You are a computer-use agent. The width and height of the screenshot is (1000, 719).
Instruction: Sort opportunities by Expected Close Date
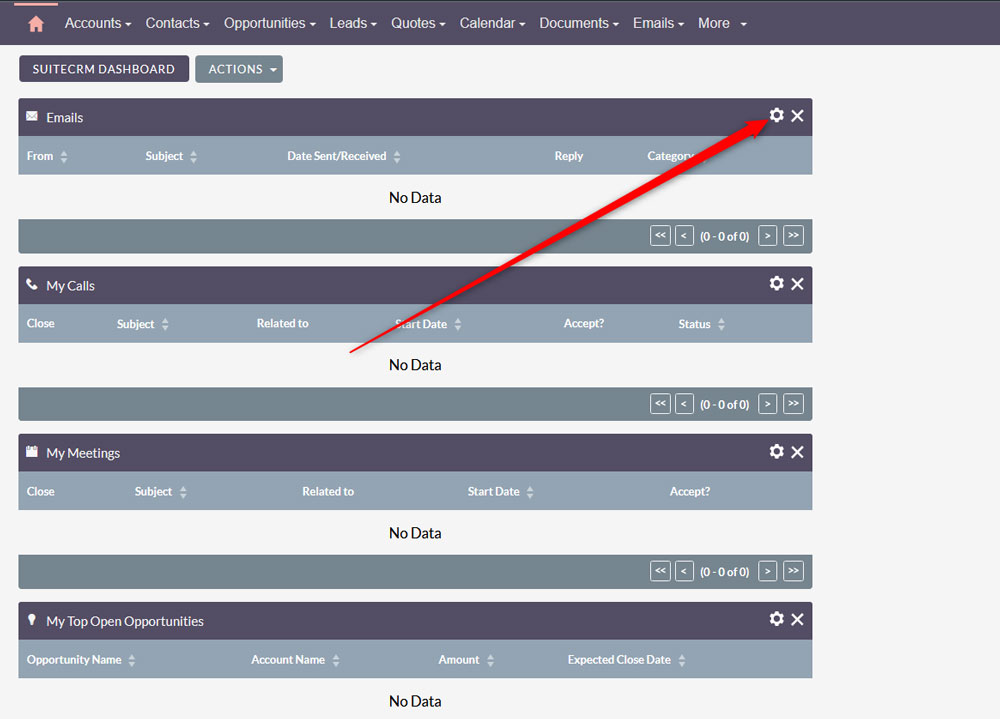[619, 660]
